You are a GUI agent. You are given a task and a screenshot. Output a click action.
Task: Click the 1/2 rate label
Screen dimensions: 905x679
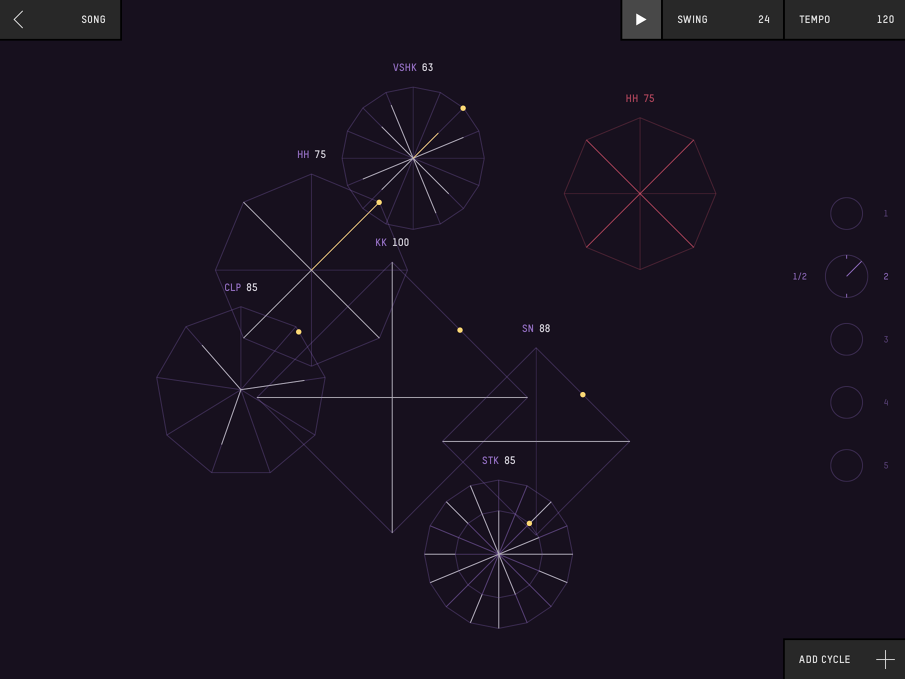pyautogui.click(x=799, y=277)
